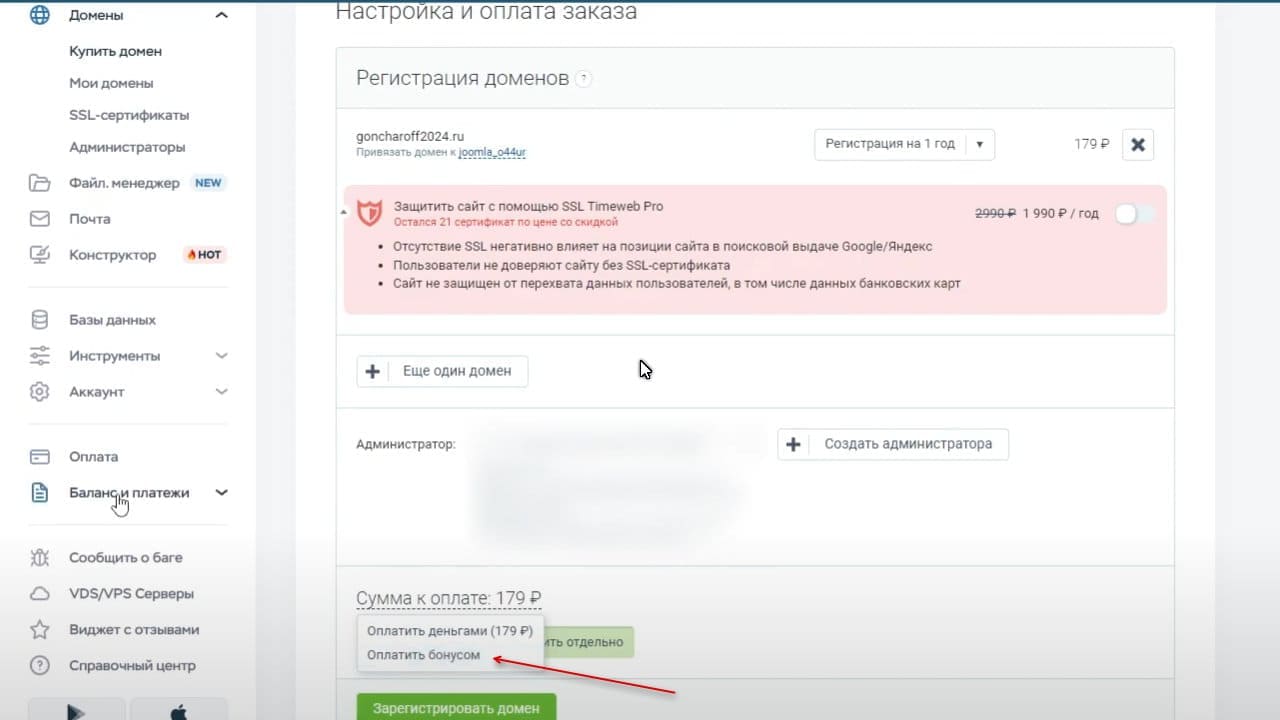Open Сообщить о баге in sidebar
This screenshot has width=1280, height=720.
point(126,558)
